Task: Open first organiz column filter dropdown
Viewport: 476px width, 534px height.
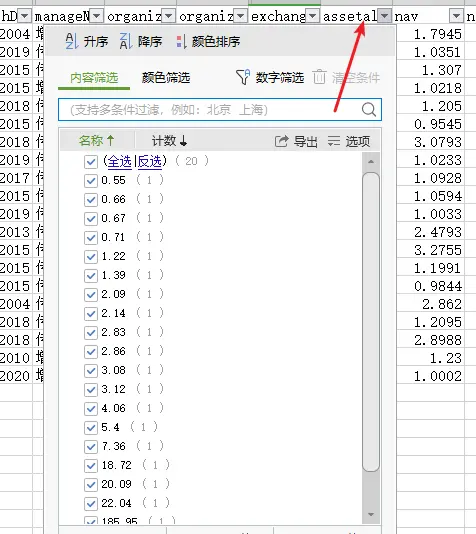Action: click(169, 16)
